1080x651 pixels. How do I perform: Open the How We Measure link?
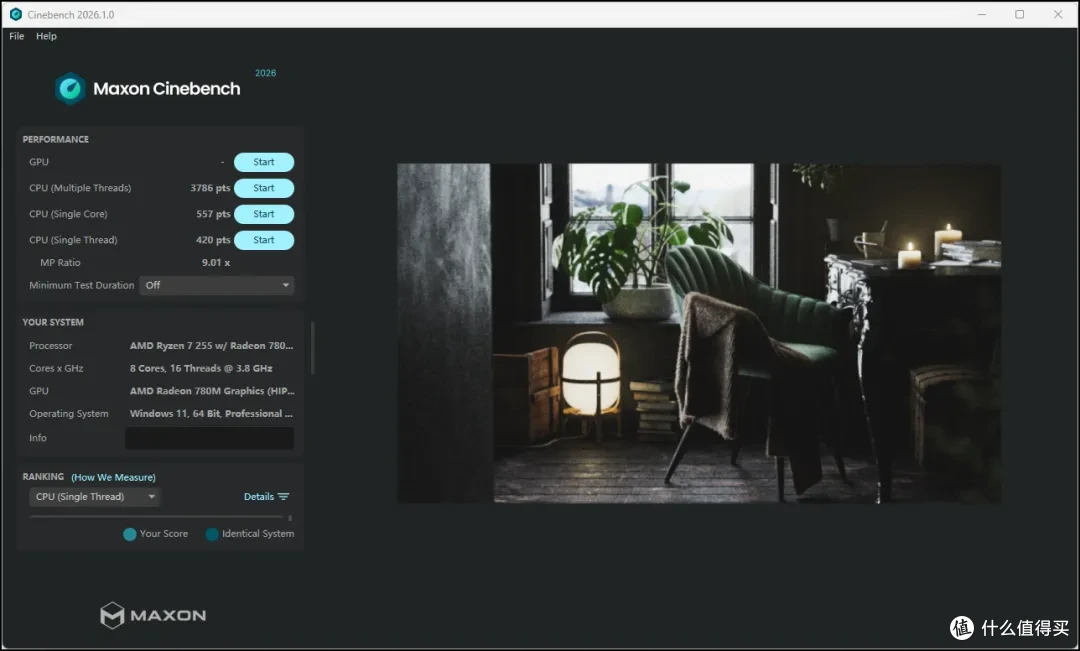(x=114, y=477)
